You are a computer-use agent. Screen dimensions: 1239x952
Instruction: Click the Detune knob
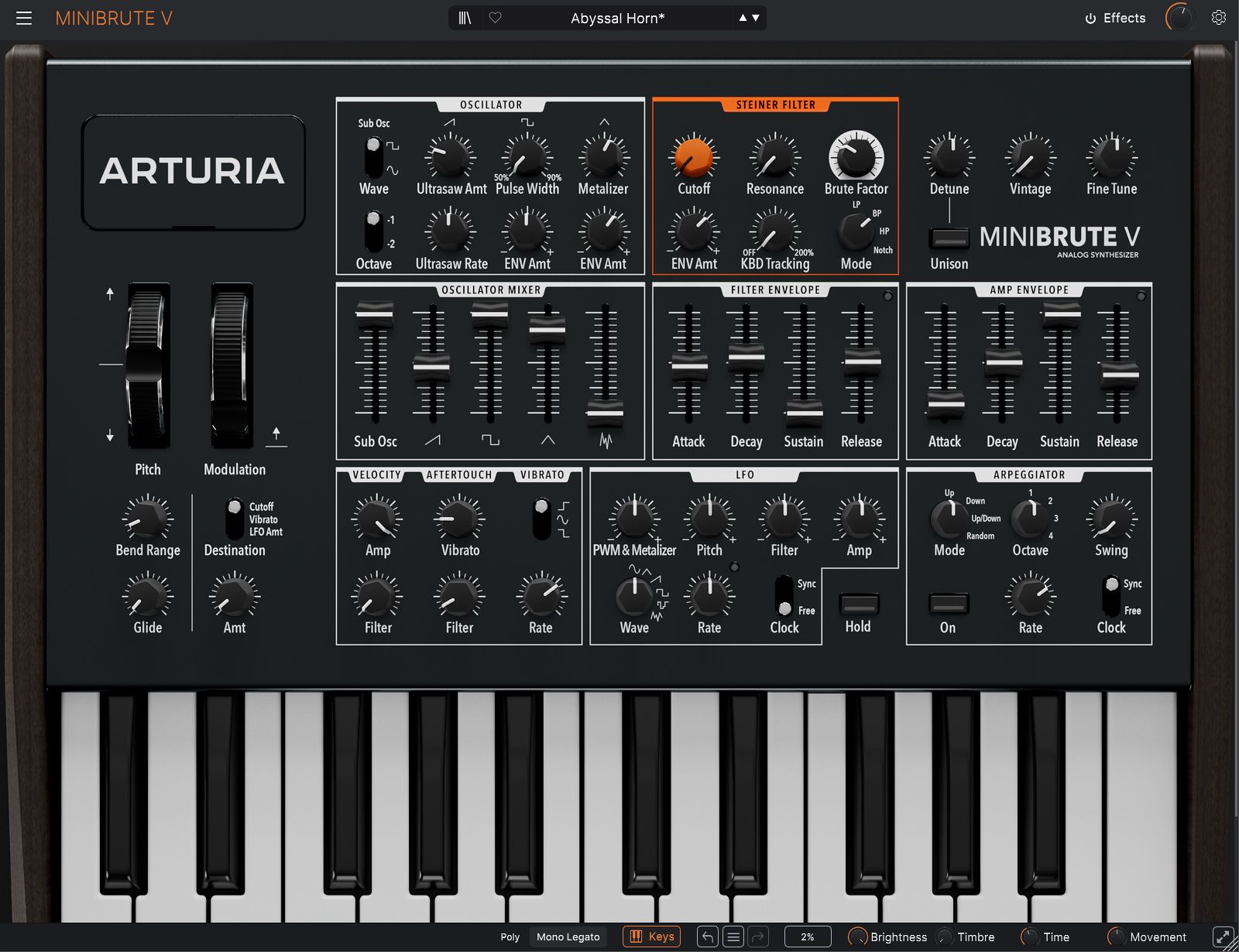[949, 156]
